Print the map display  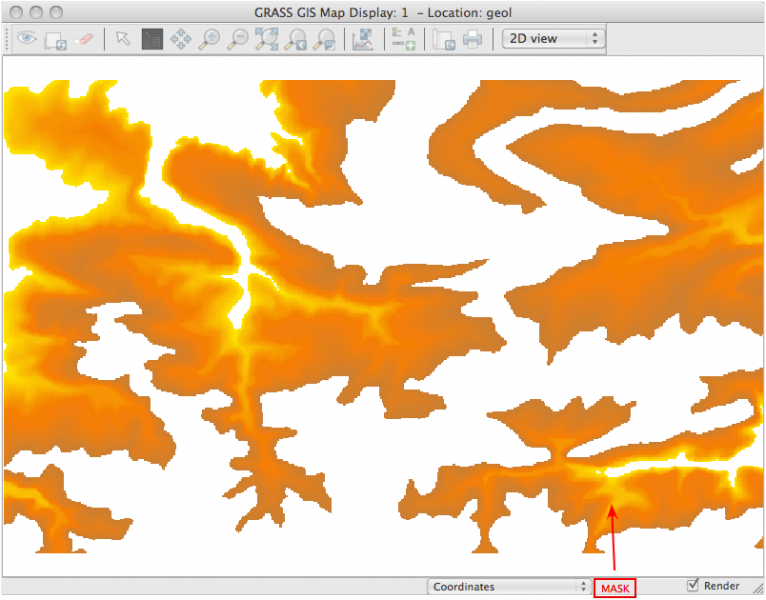coord(472,39)
